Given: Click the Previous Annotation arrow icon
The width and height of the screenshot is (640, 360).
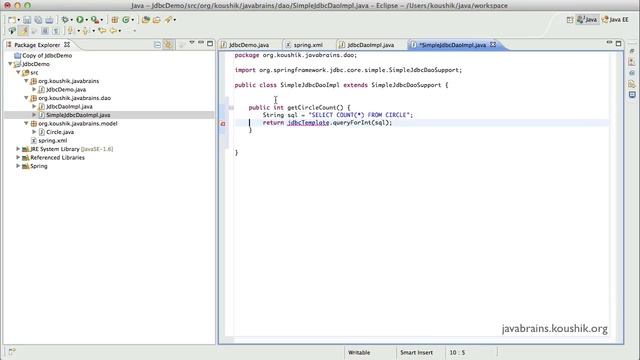Looking at the screenshot, I should tap(84, 31).
